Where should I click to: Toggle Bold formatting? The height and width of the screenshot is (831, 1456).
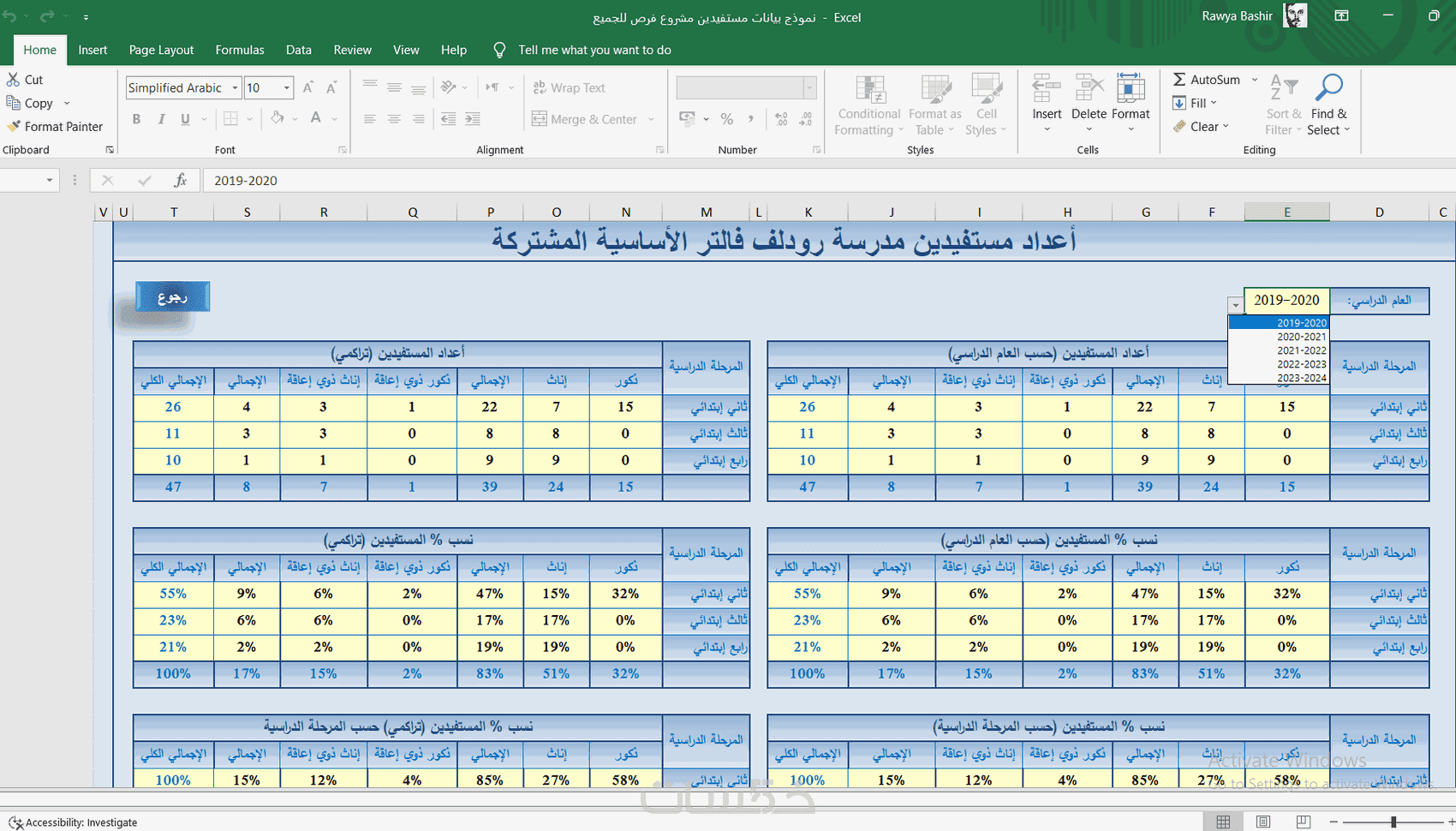point(136,119)
